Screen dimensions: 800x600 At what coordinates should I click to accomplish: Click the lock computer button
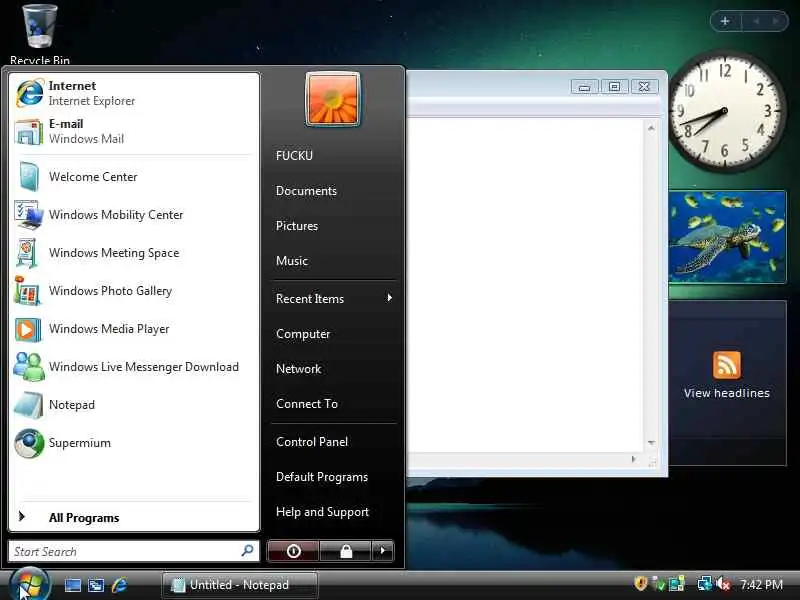coord(346,551)
